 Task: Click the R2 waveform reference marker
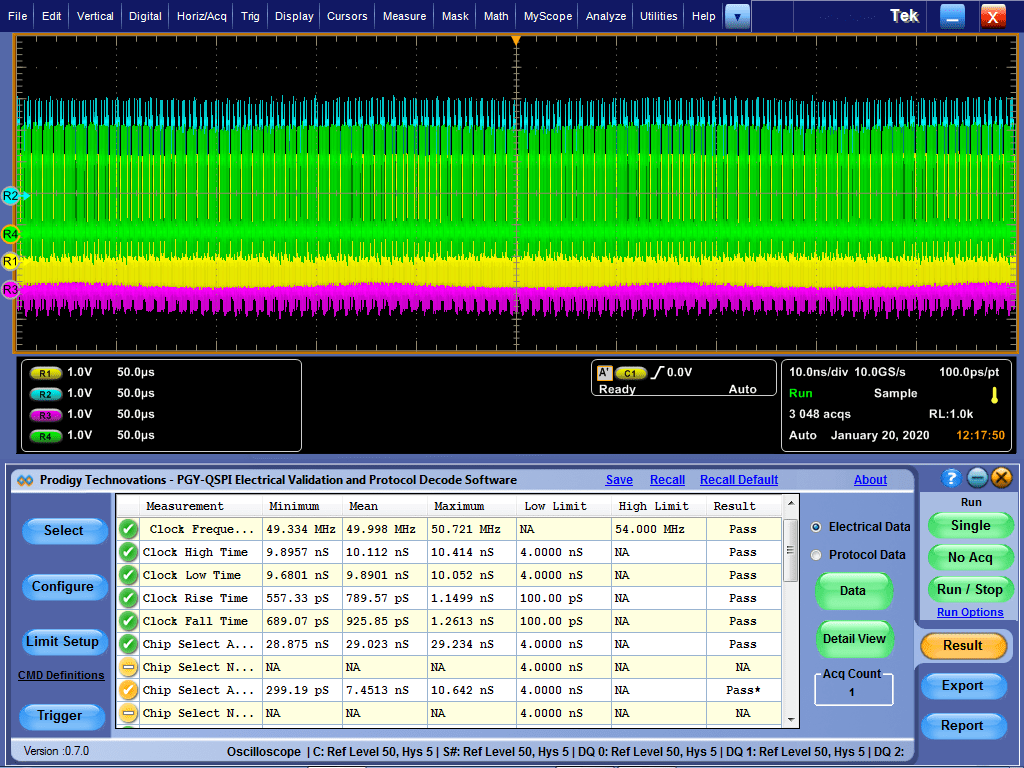11,196
